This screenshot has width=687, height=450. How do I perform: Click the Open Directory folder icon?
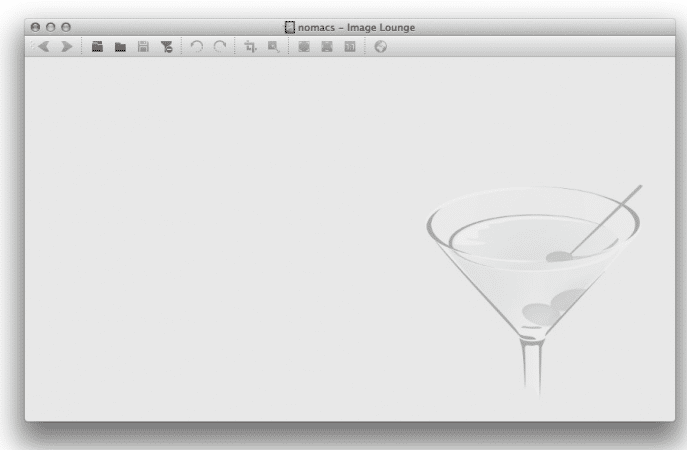pos(120,46)
